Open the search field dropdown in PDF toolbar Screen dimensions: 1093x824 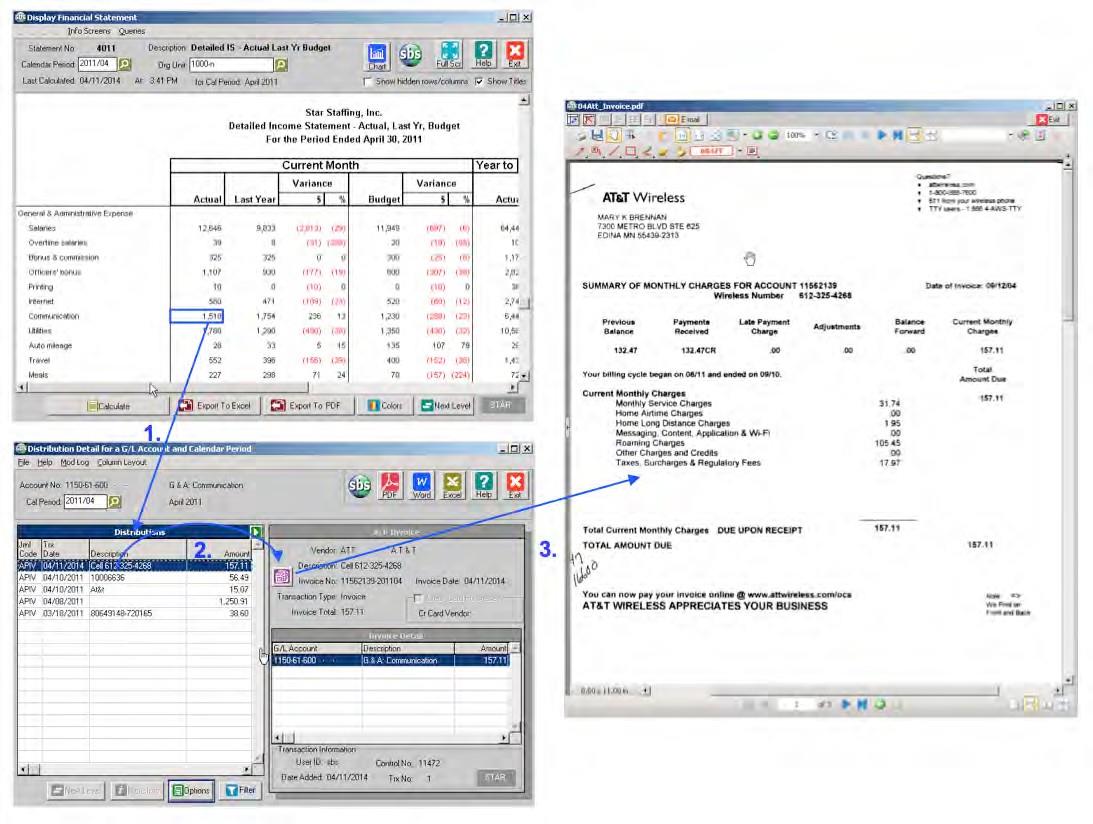[1010, 135]
